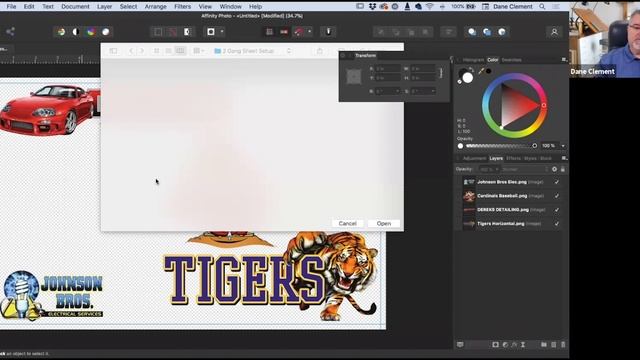Click the color picker eyedropper icon
Screen dimensions: 640x360
[481, 71]
